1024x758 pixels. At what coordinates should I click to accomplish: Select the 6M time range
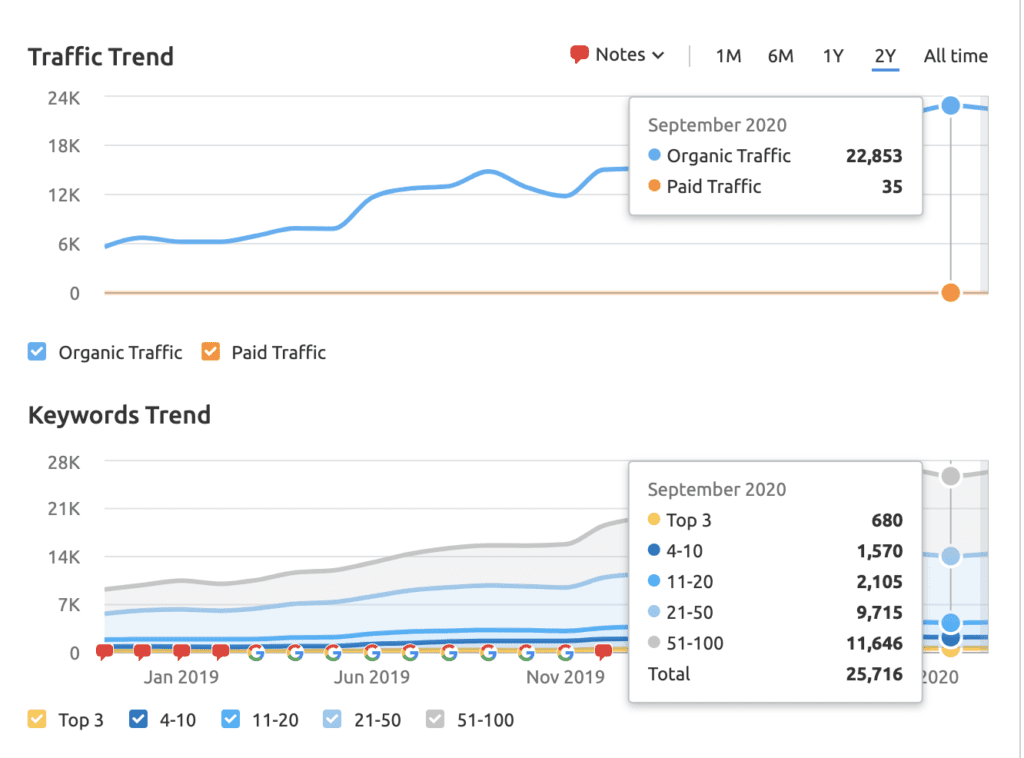click(780, 56)
